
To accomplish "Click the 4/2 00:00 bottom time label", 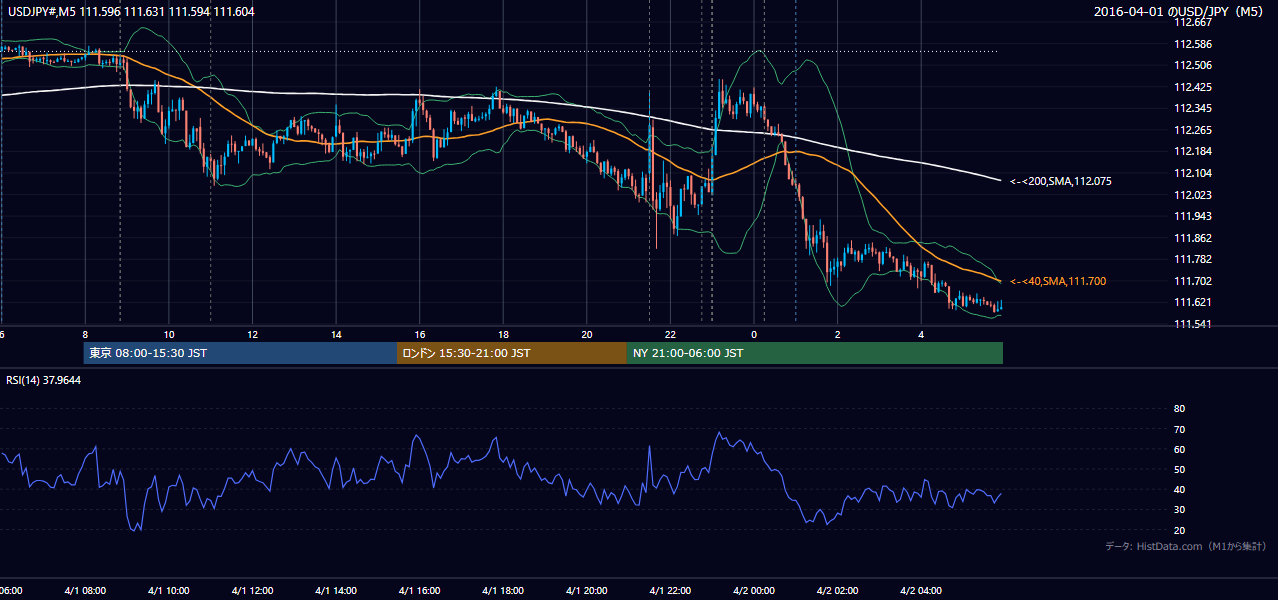I will [x=753, y=591].
